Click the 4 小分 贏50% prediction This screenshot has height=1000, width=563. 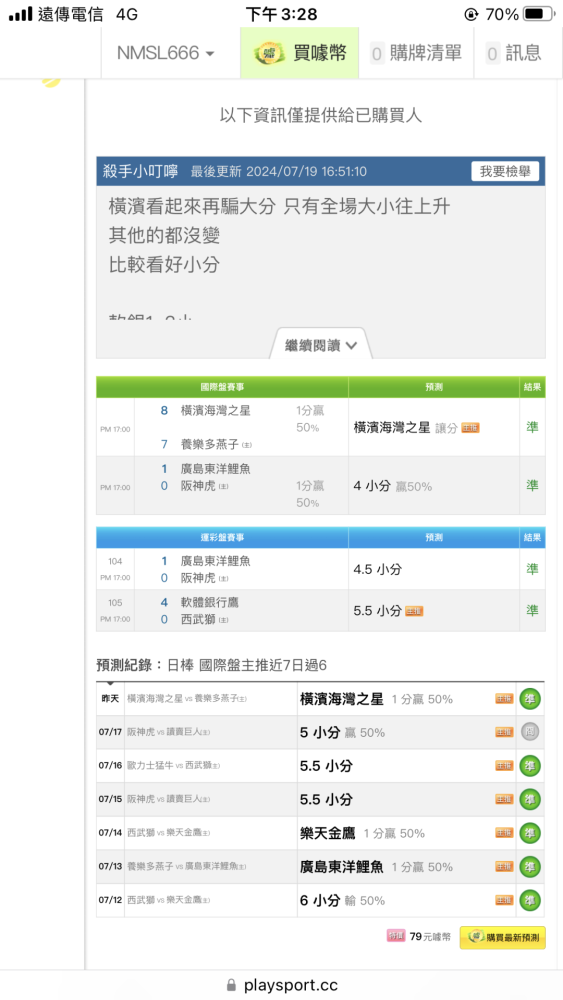click(392, 486)
